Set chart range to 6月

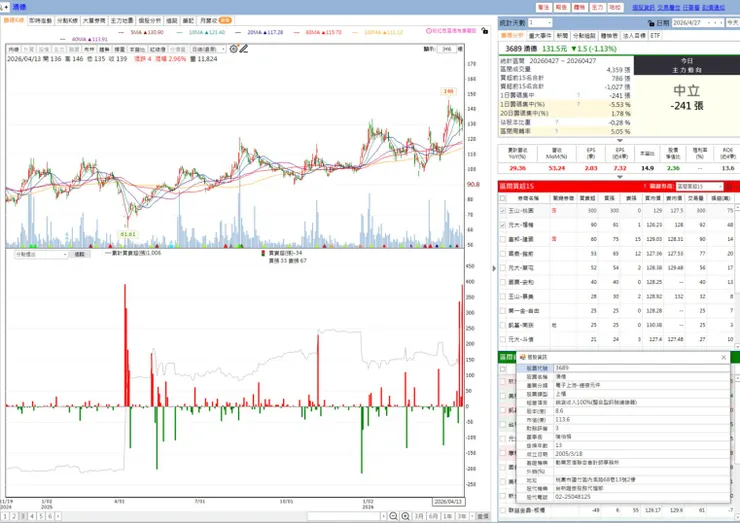click(x=433, y=516)
